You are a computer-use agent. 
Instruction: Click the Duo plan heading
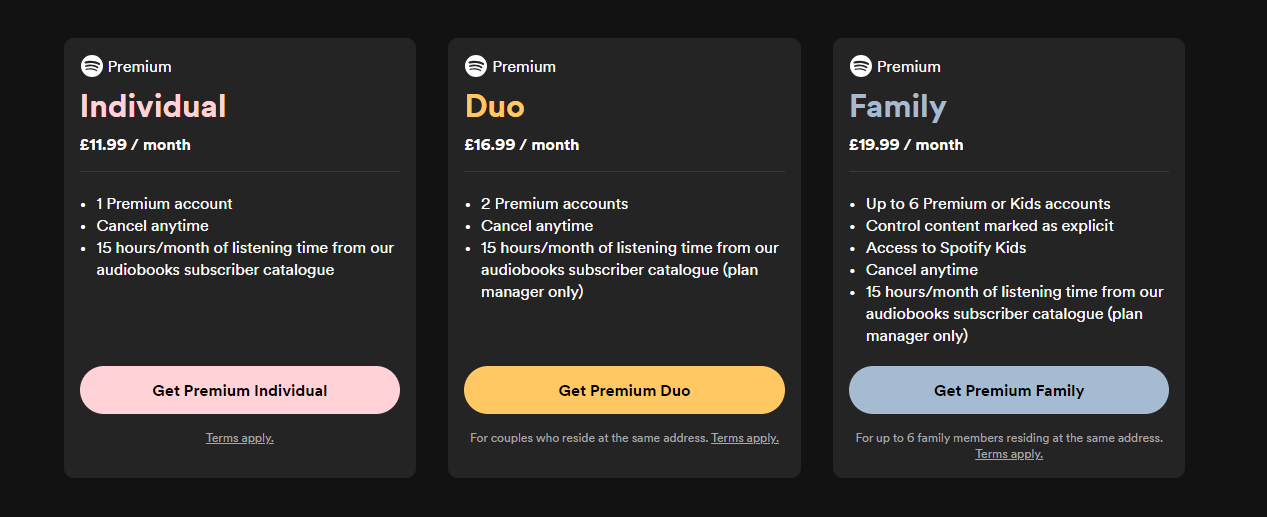(494, 106)
